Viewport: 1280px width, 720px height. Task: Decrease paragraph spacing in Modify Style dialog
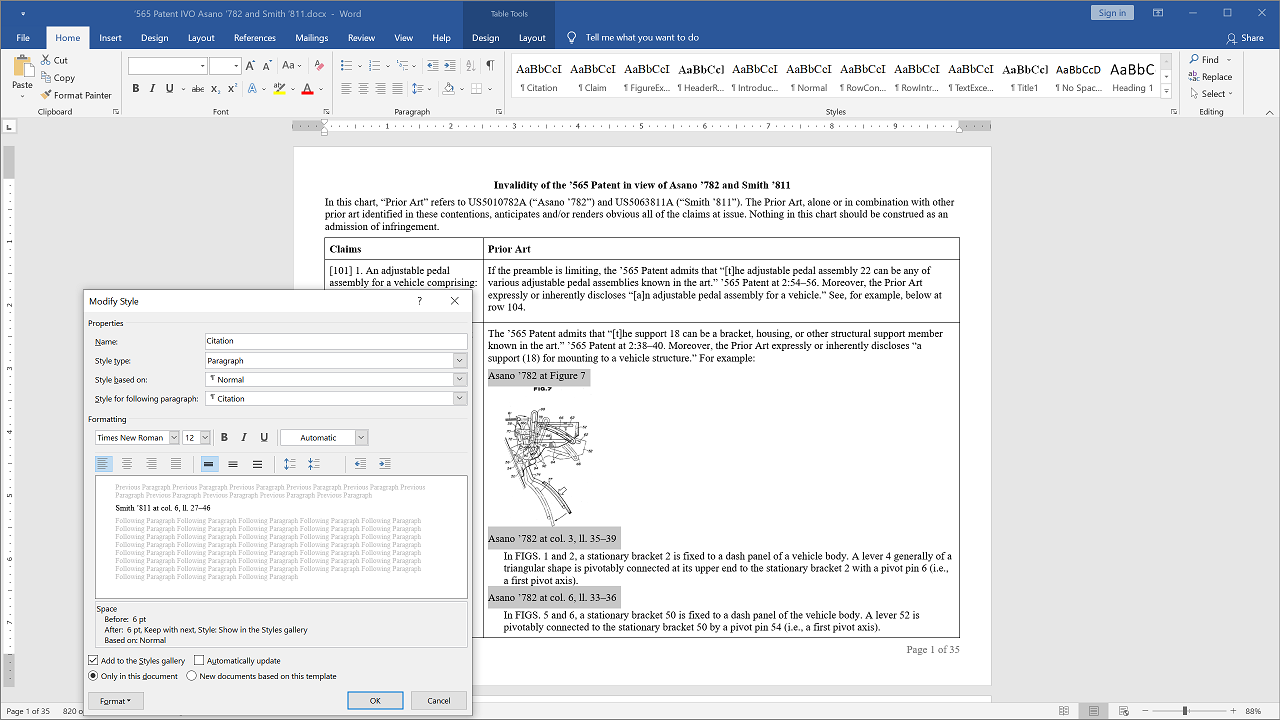tap(314, 464)
